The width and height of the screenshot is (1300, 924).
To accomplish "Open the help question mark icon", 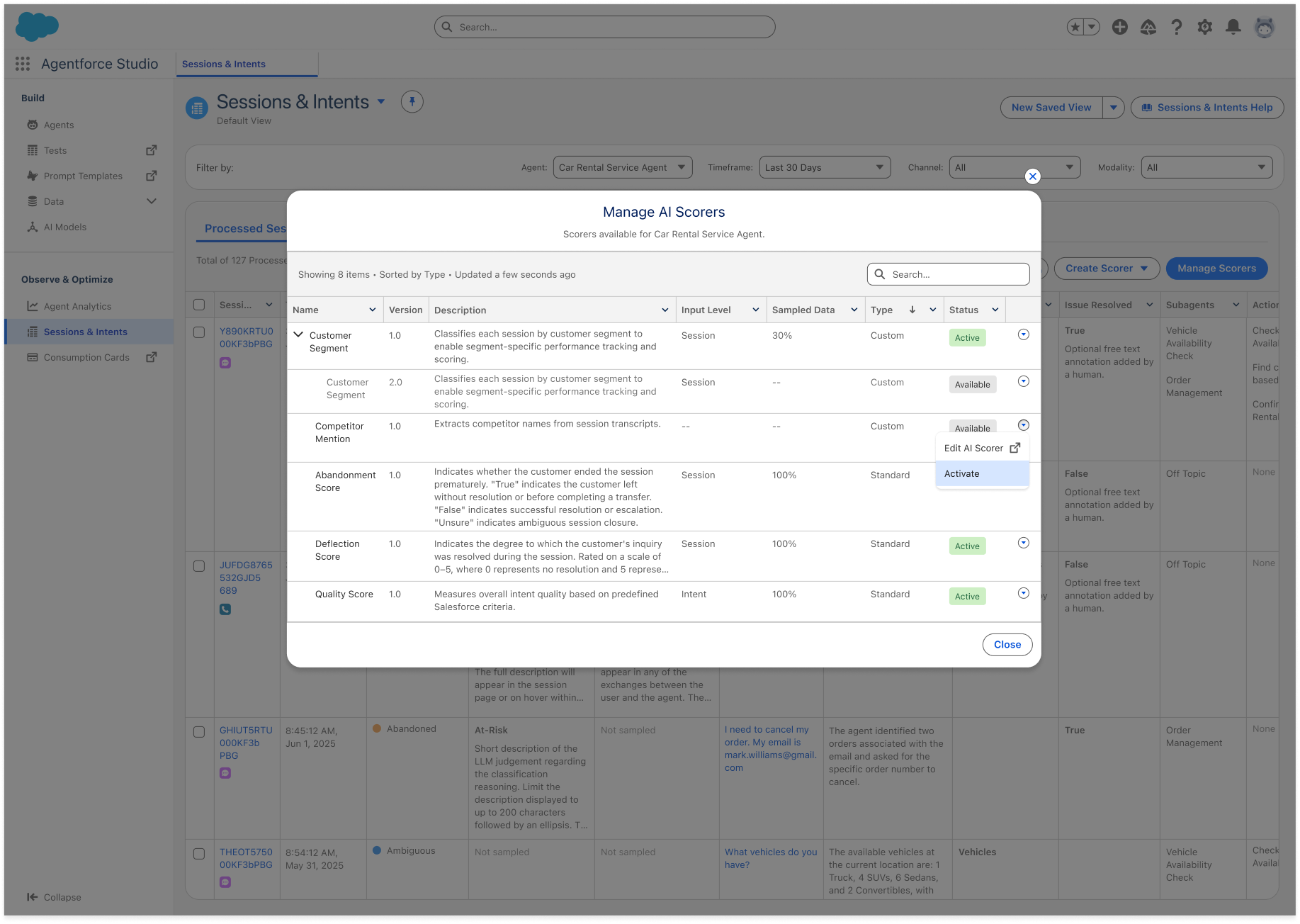I will [1177, 27].
